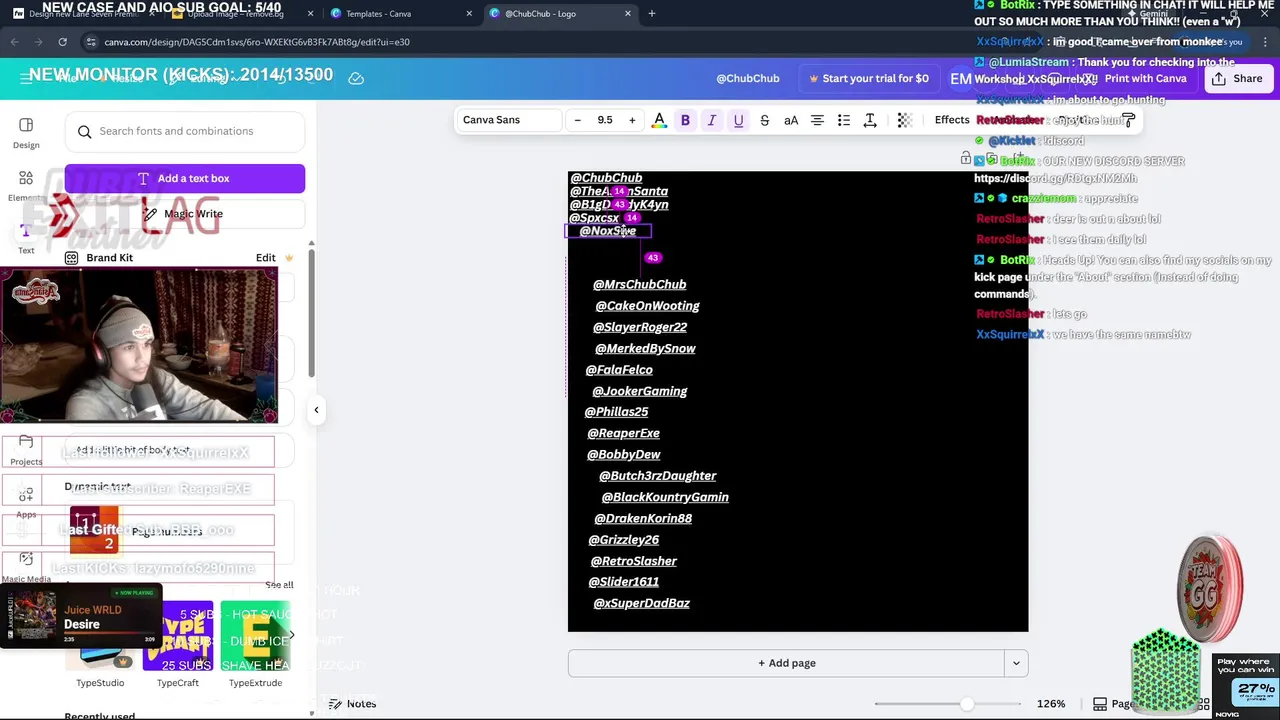
Task: Open the TypeCraft app
Action: pyautogui.click(x=178, y=645)
